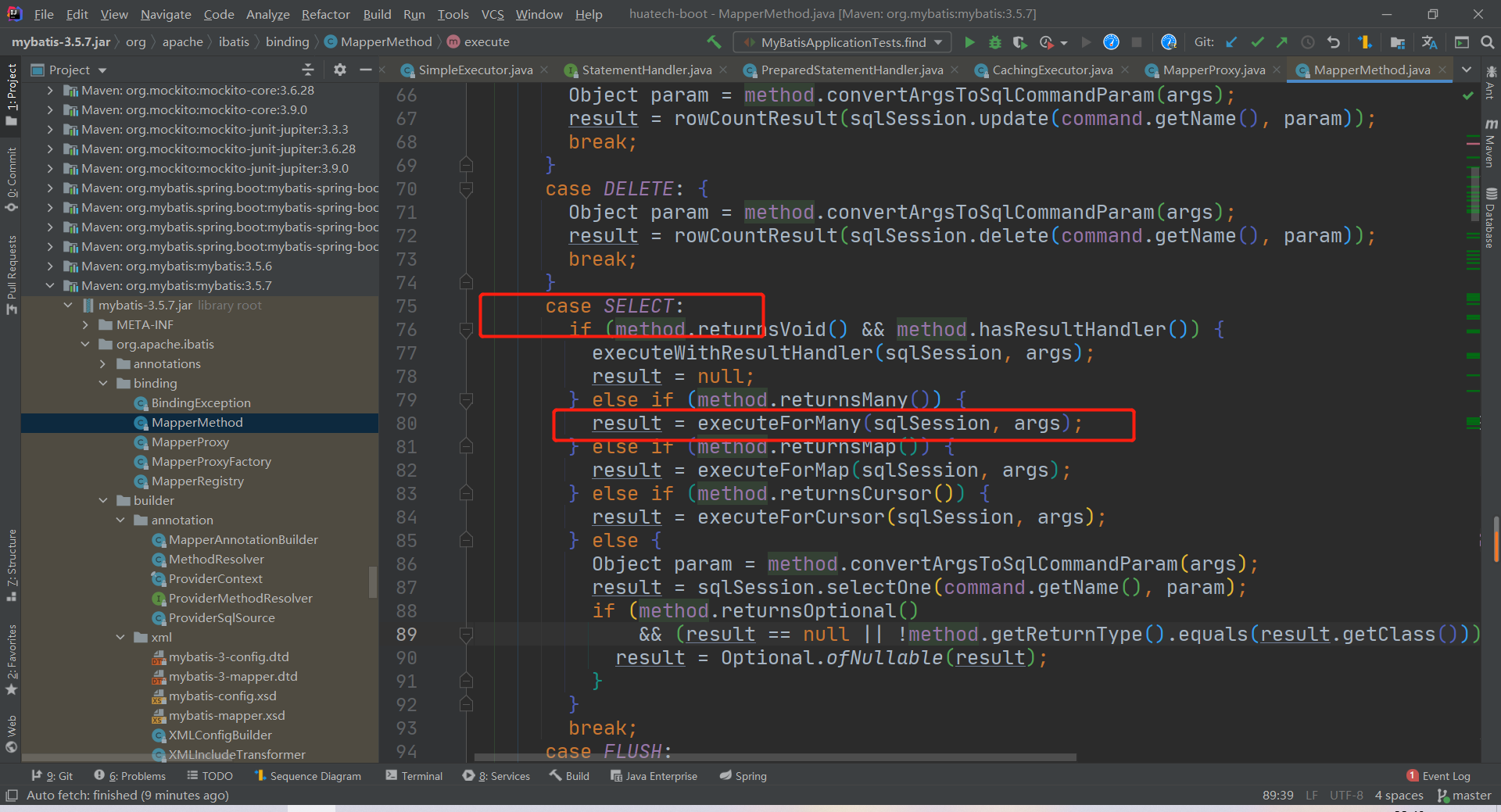Open the Terminal tool window button
Viewport: 1501px width, 812px height.
pos(414,776)
